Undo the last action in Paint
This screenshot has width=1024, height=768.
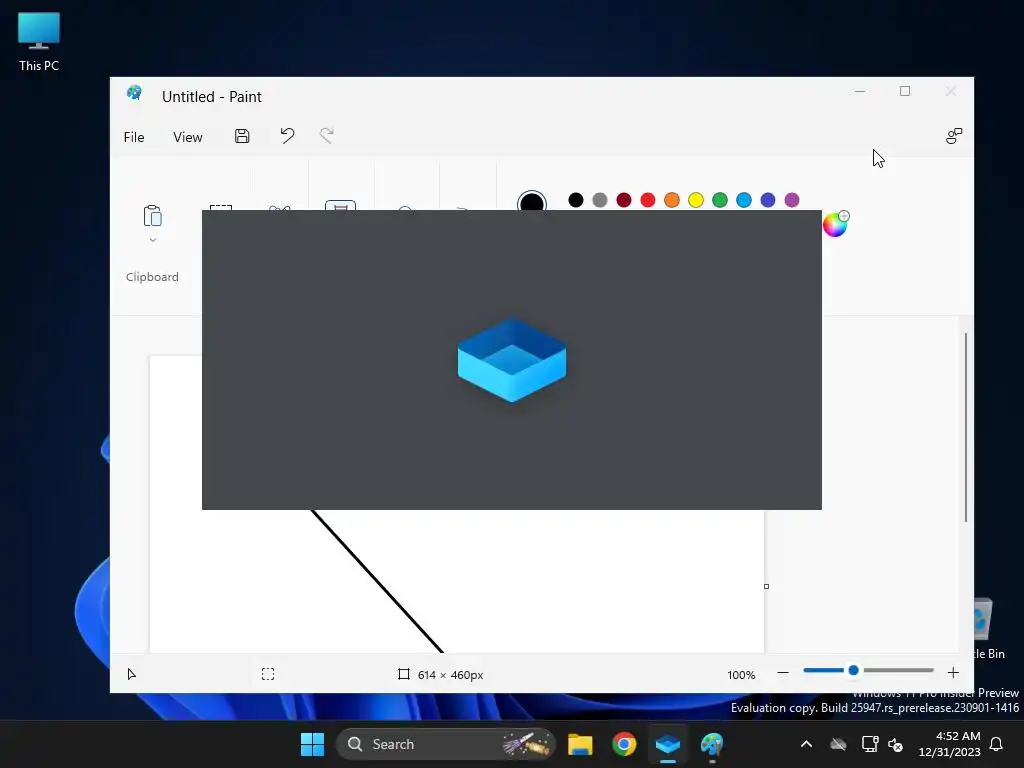(287, 136)
